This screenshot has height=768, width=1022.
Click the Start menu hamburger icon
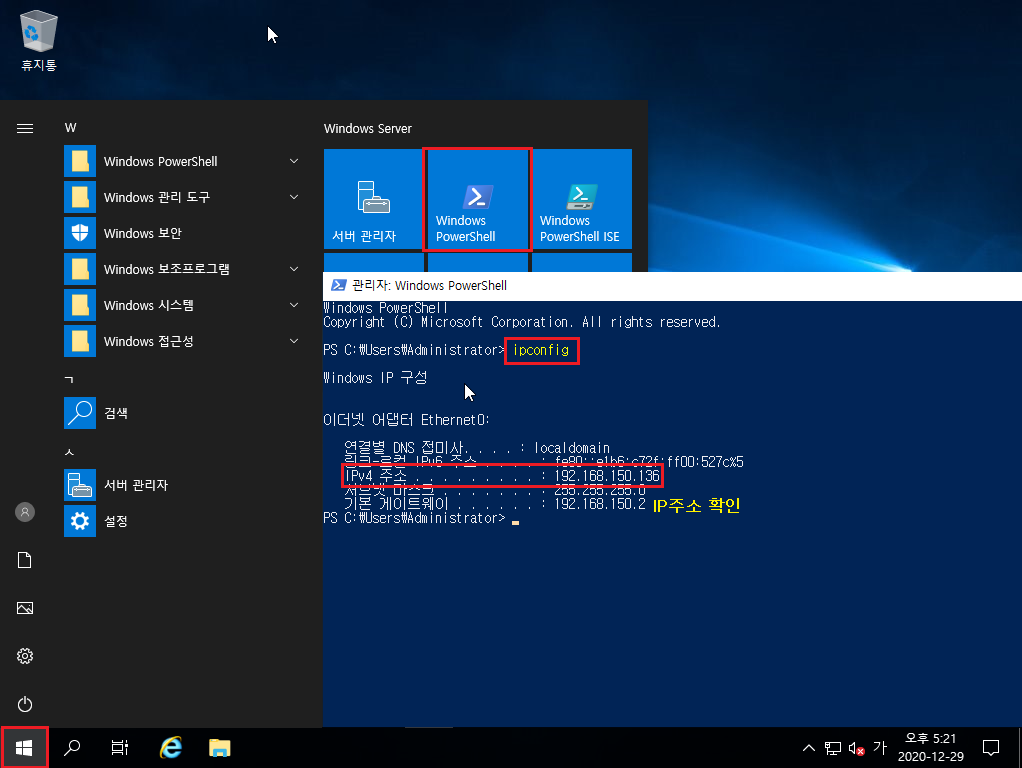[25, 128]
